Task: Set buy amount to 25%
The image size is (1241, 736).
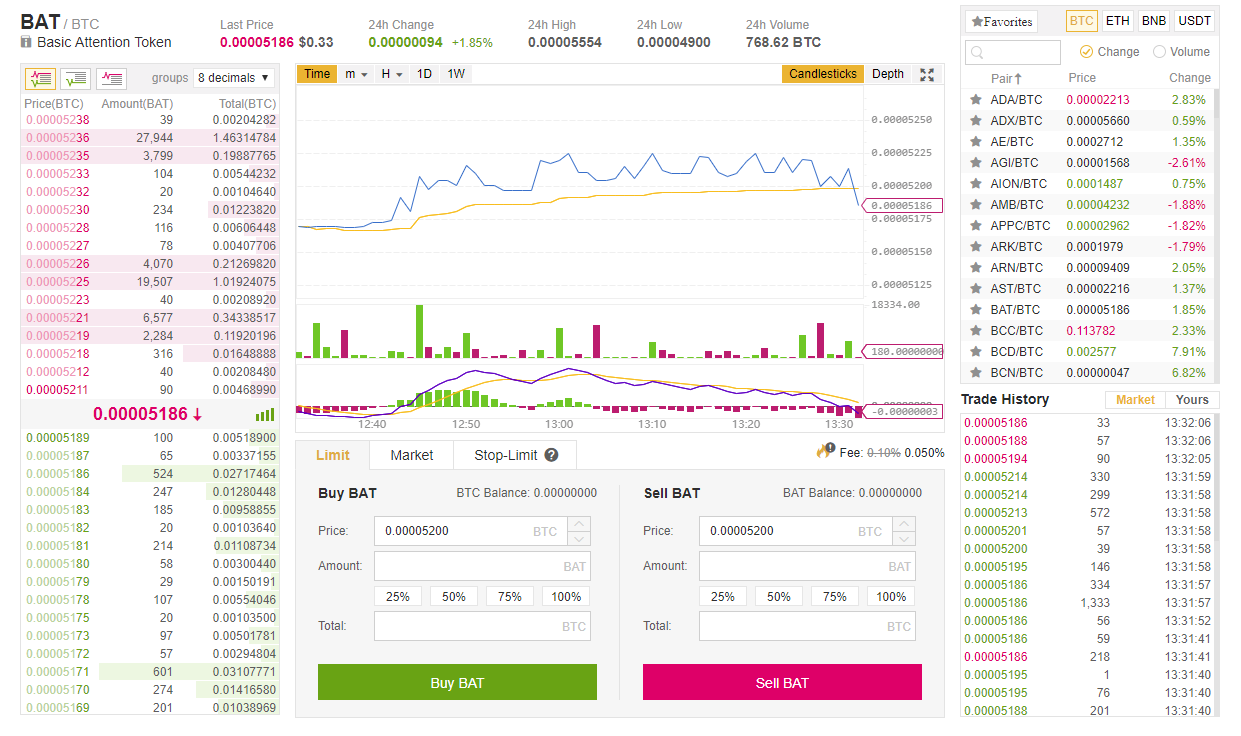Action: [398, 596]
